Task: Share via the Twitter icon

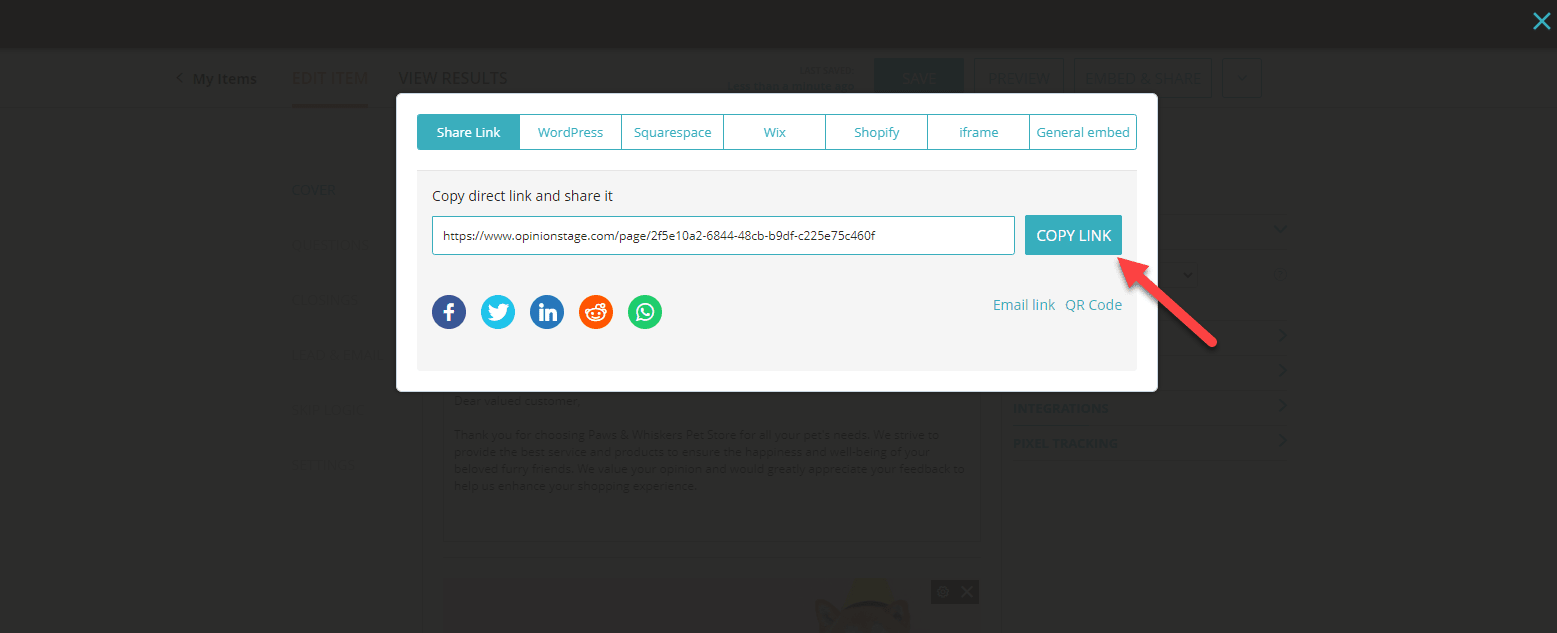Action: (498, 311)
